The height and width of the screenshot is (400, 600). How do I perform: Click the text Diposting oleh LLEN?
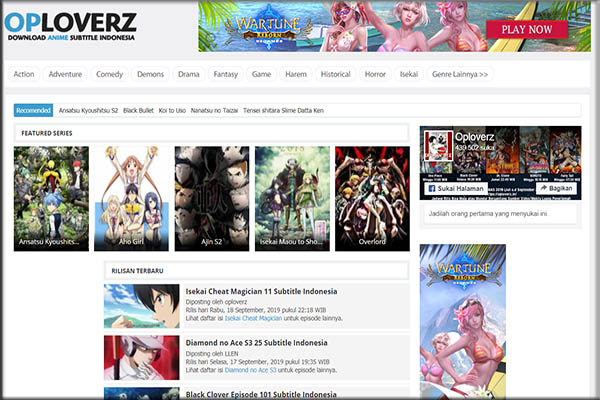(x=212, y=354)
